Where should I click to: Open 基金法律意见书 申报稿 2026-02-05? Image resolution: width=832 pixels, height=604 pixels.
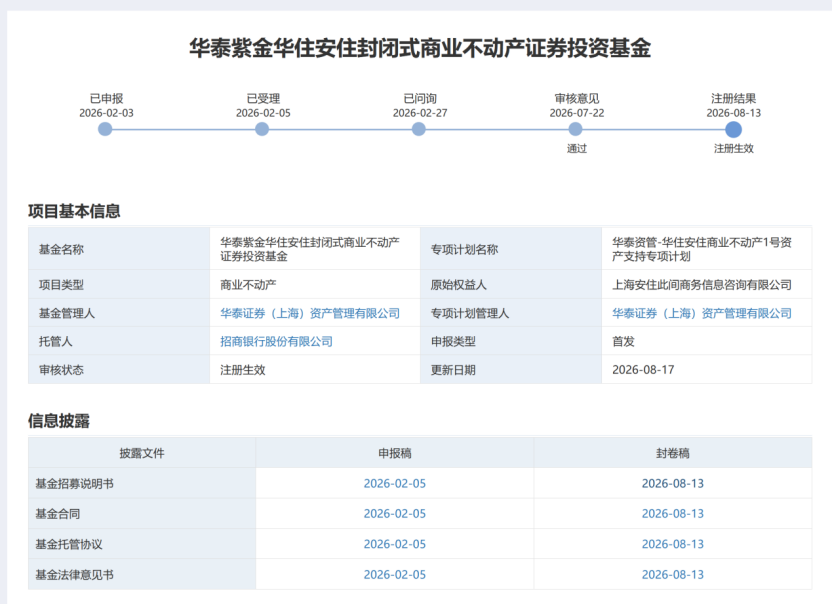395,574
